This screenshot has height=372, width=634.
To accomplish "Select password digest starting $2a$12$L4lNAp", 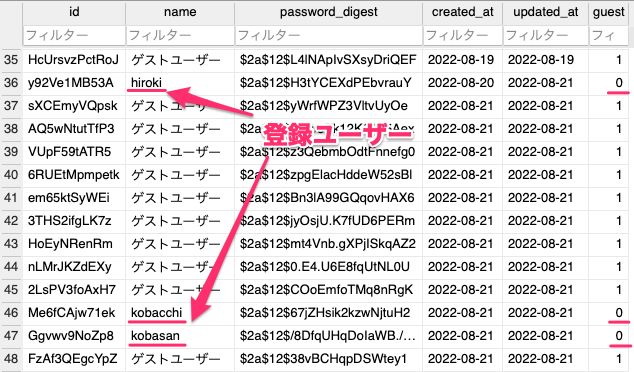I will click(x=328, y=60).
